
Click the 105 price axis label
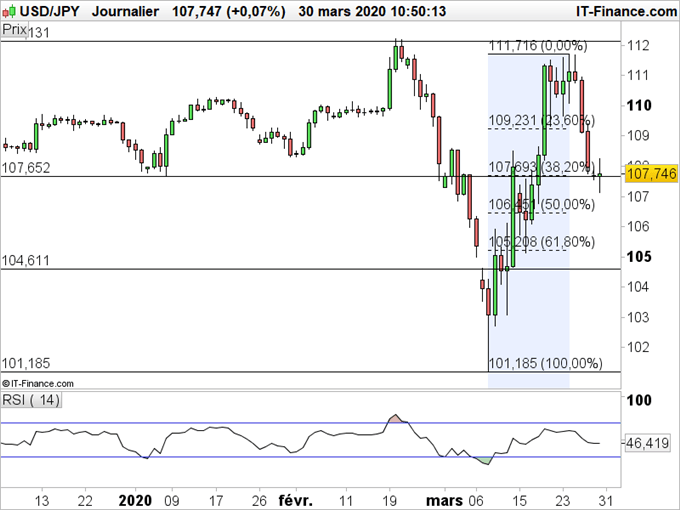coord(639,256)
